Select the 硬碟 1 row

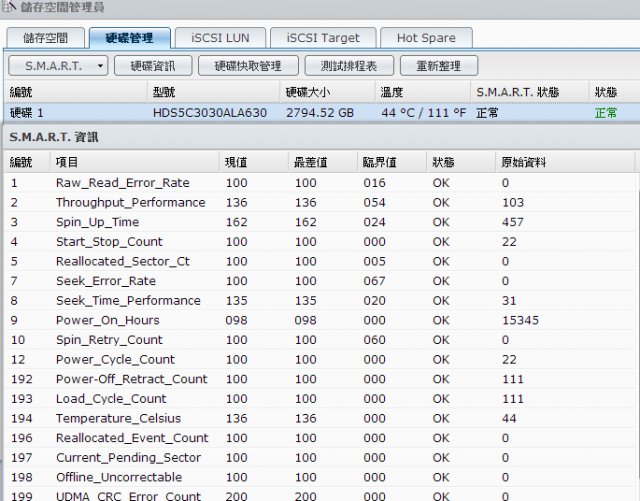322,113
